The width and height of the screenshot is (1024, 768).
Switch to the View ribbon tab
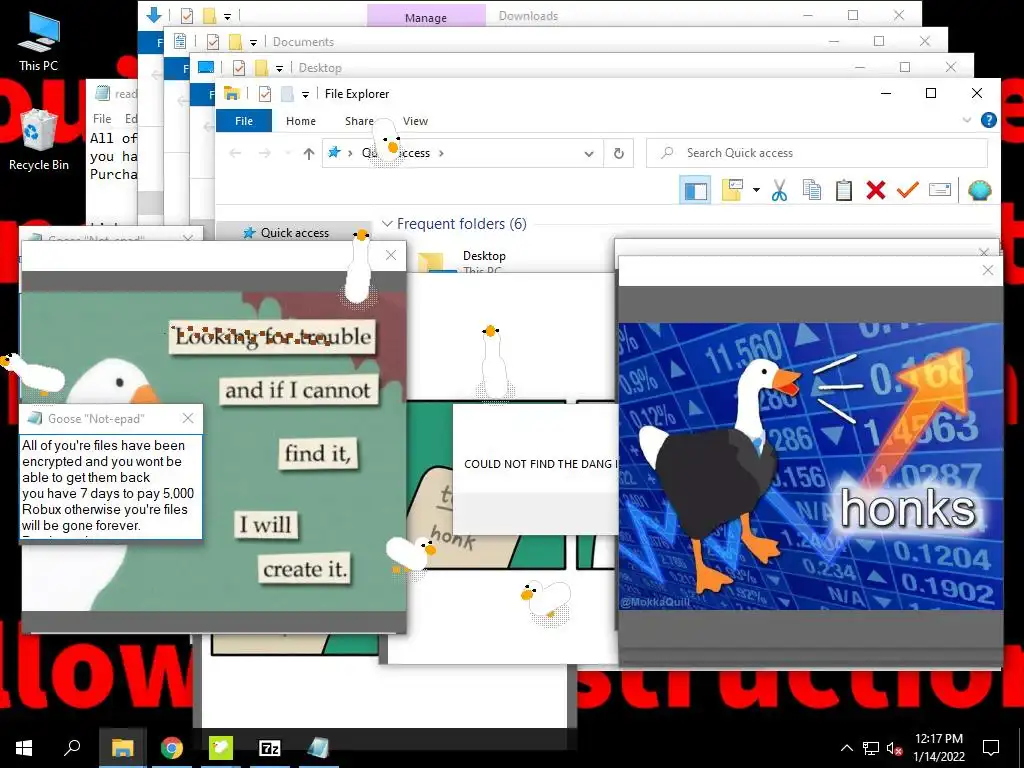[415, 121]
